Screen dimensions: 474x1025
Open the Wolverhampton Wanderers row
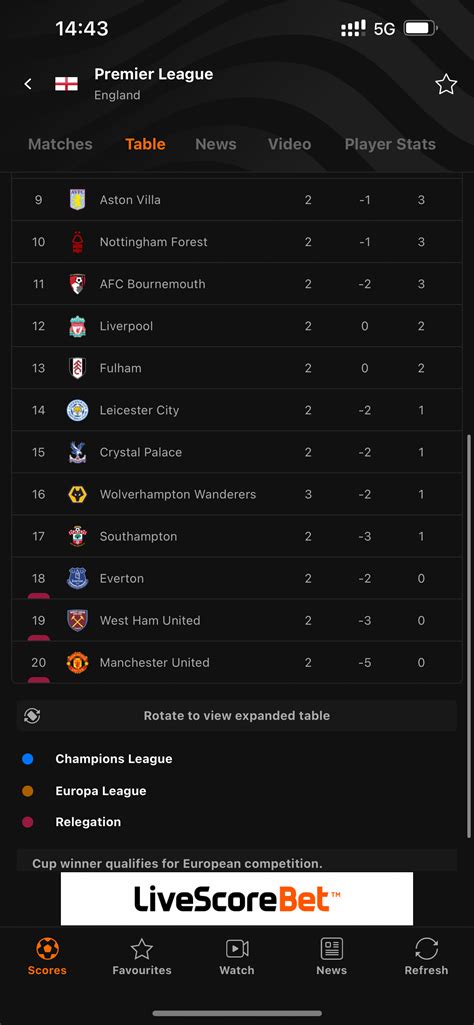click(237, 494)
